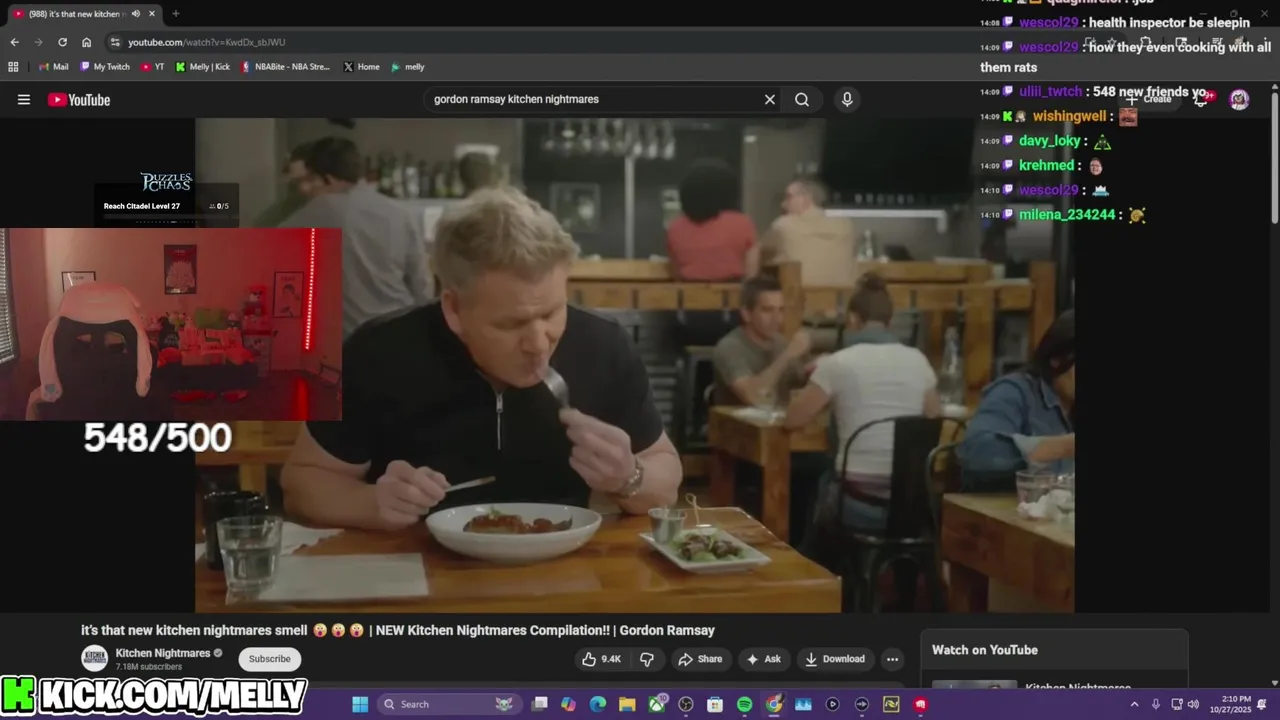The width and height of the screenshot is (1280, 720).
Task: Open File Explorer from the taskbar
Action: point(627,704)
